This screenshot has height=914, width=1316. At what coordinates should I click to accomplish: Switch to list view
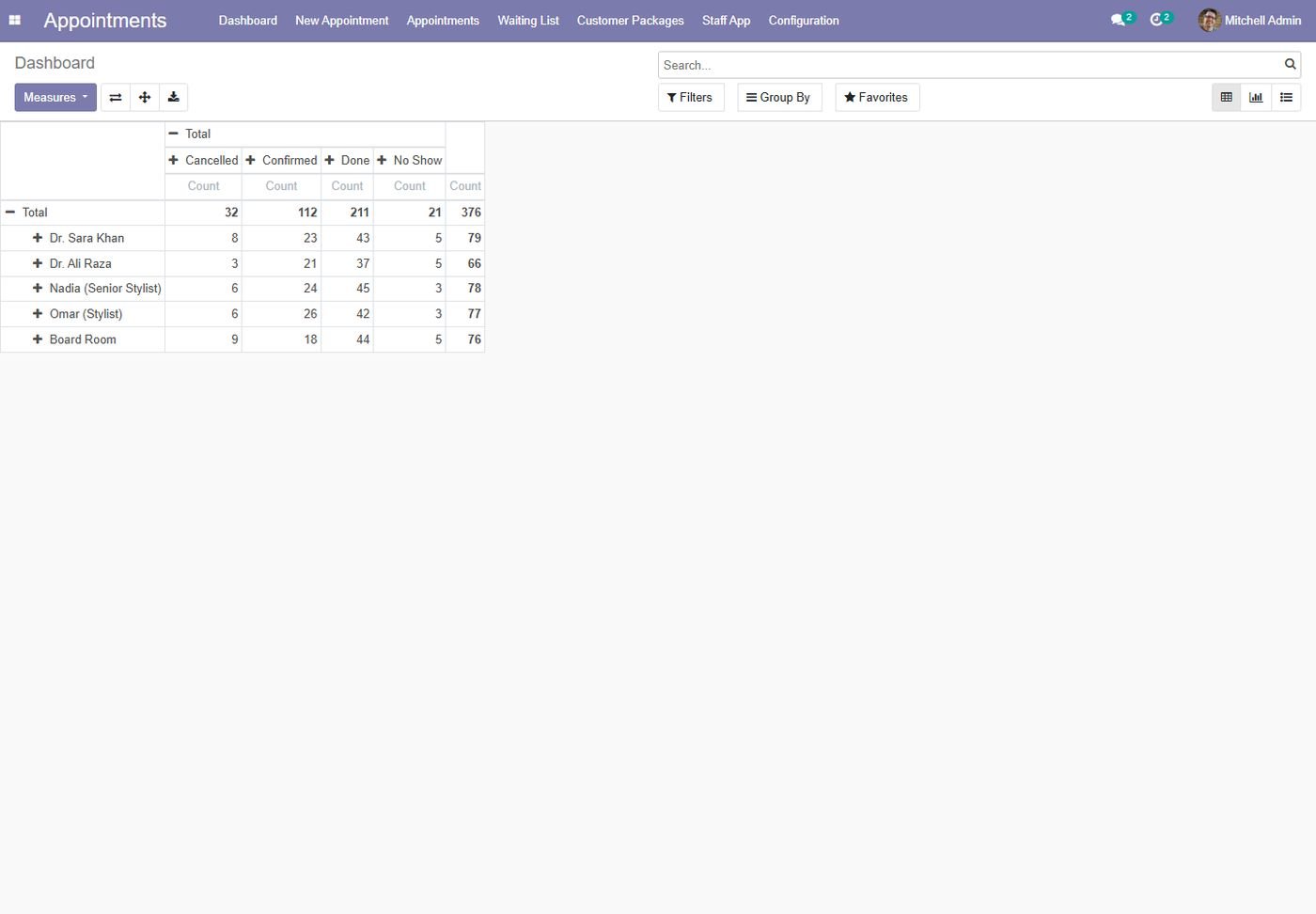point(1286,97)
